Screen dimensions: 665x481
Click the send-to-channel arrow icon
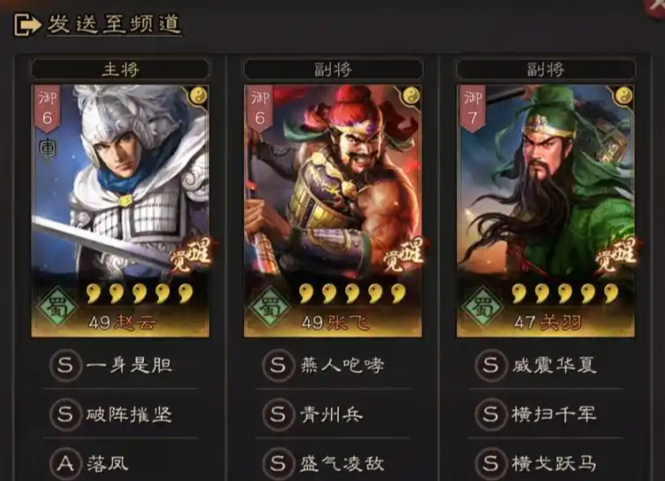[x=28, y=25]
